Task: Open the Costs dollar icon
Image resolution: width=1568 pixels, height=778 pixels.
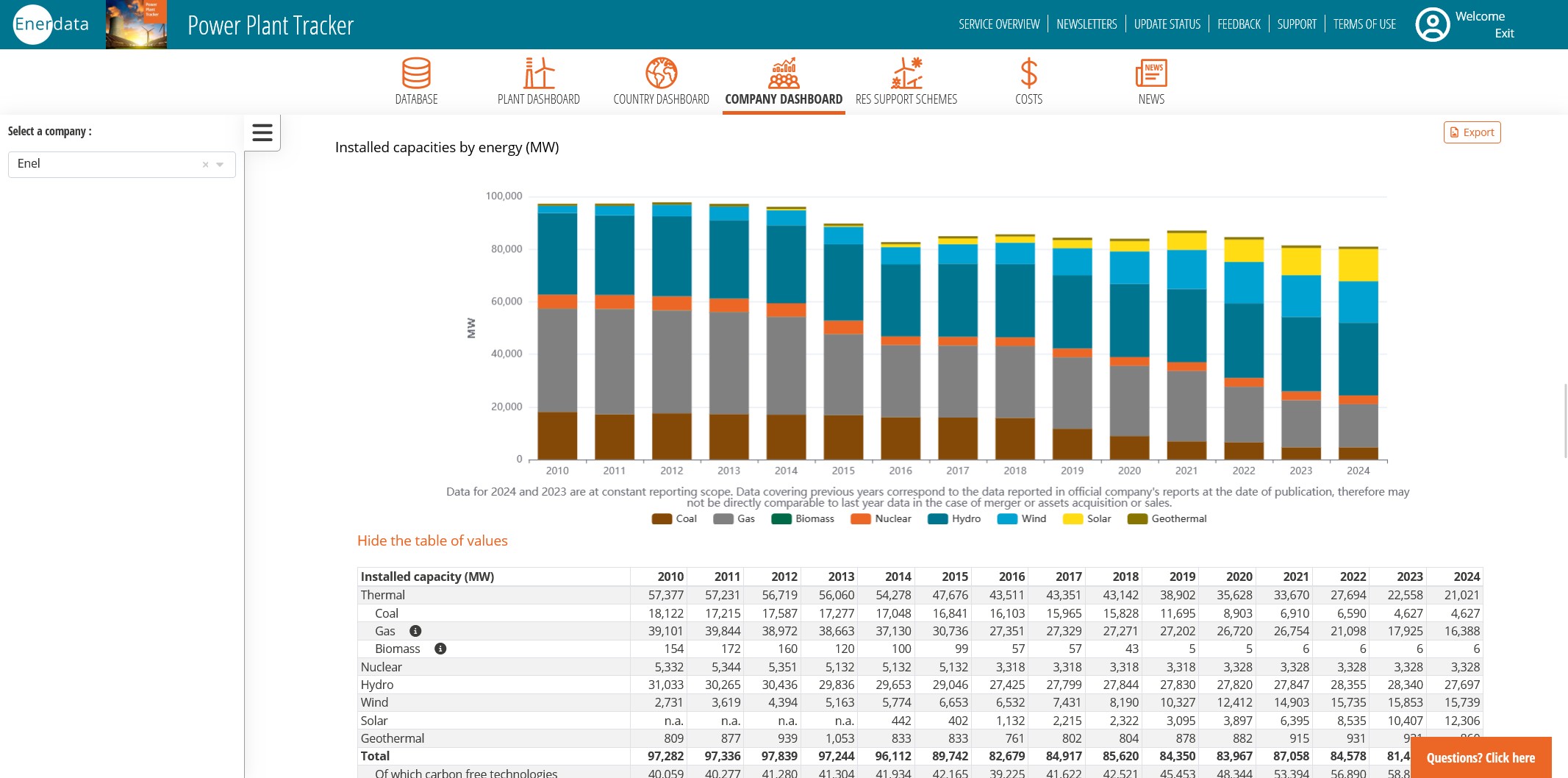Action: [1028, 74]
